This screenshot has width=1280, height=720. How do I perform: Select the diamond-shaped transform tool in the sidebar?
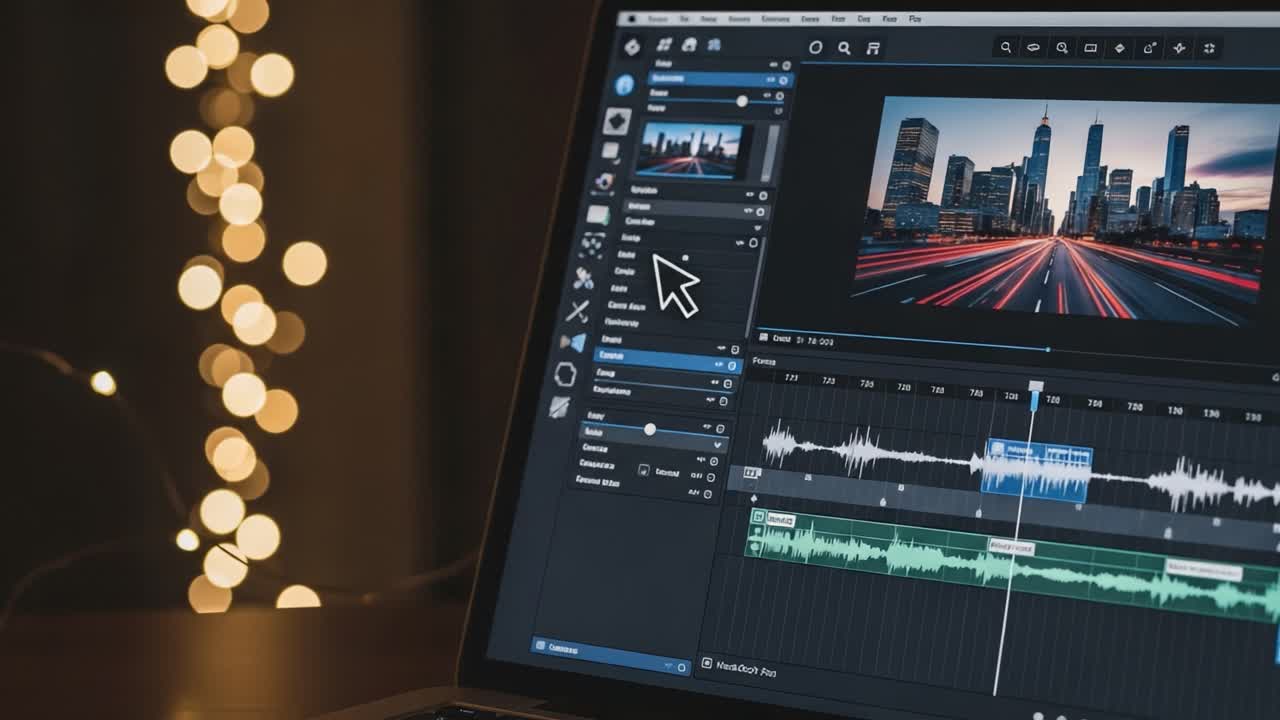click(x=615, y=122)
